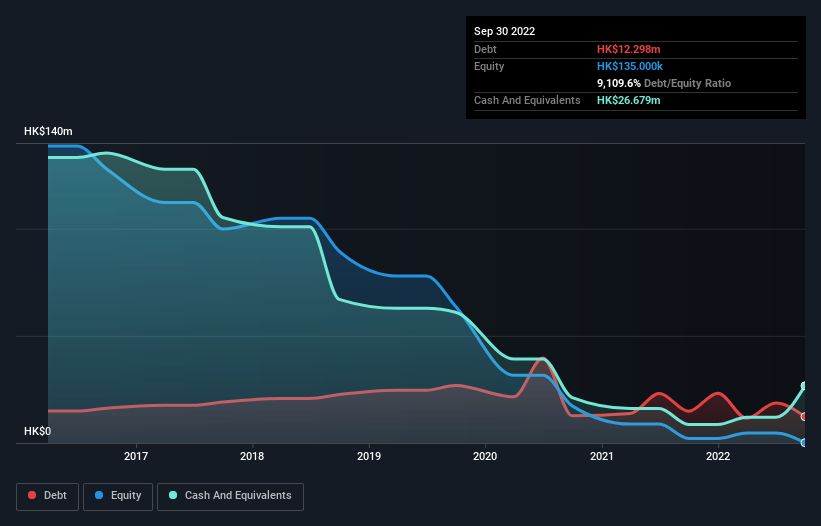Click the HK$135.000k equity value
This screenshot has height=526, width=821.
(630, 66)
